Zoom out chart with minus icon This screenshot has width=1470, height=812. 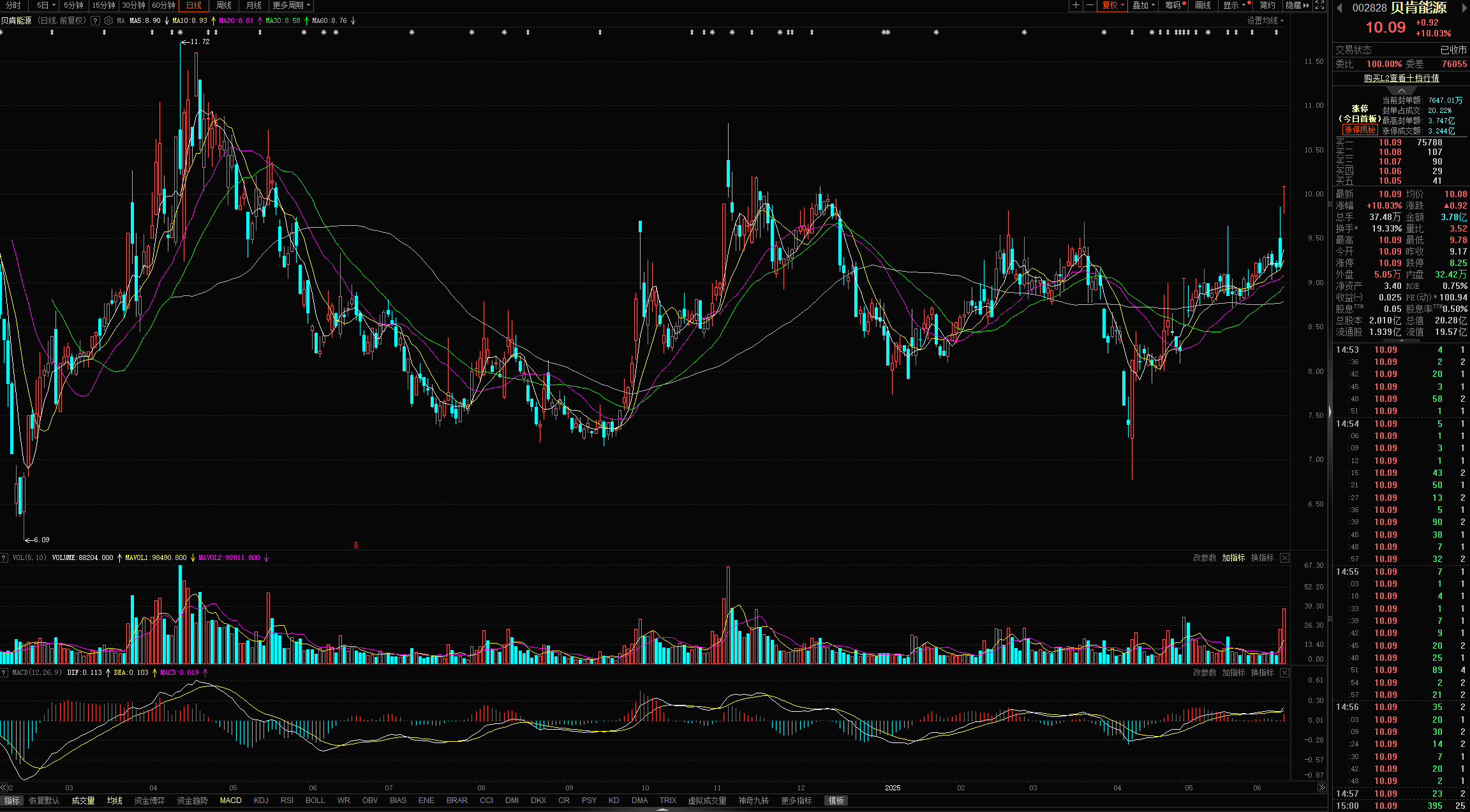[x=1090, y=5]
